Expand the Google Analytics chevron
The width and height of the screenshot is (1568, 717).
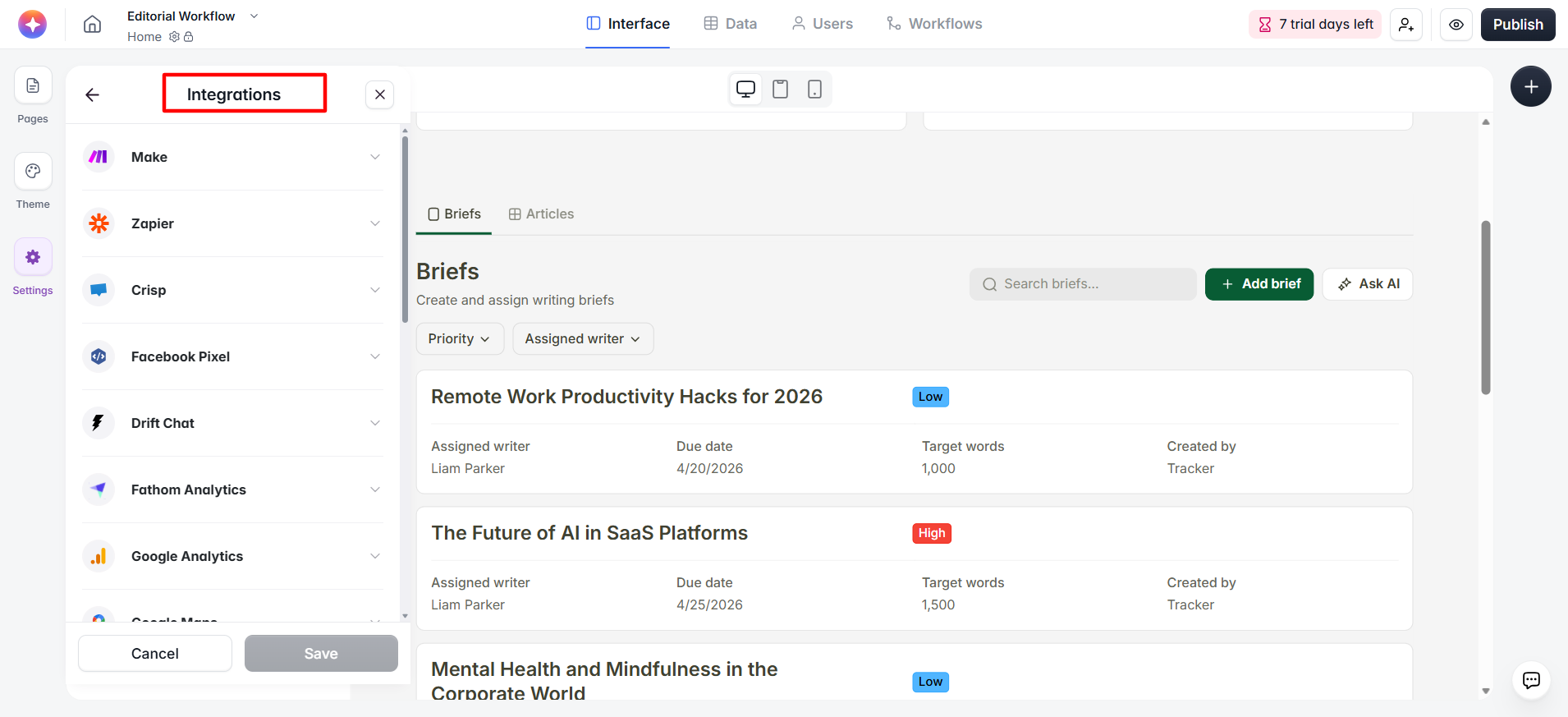coord(375,556)
